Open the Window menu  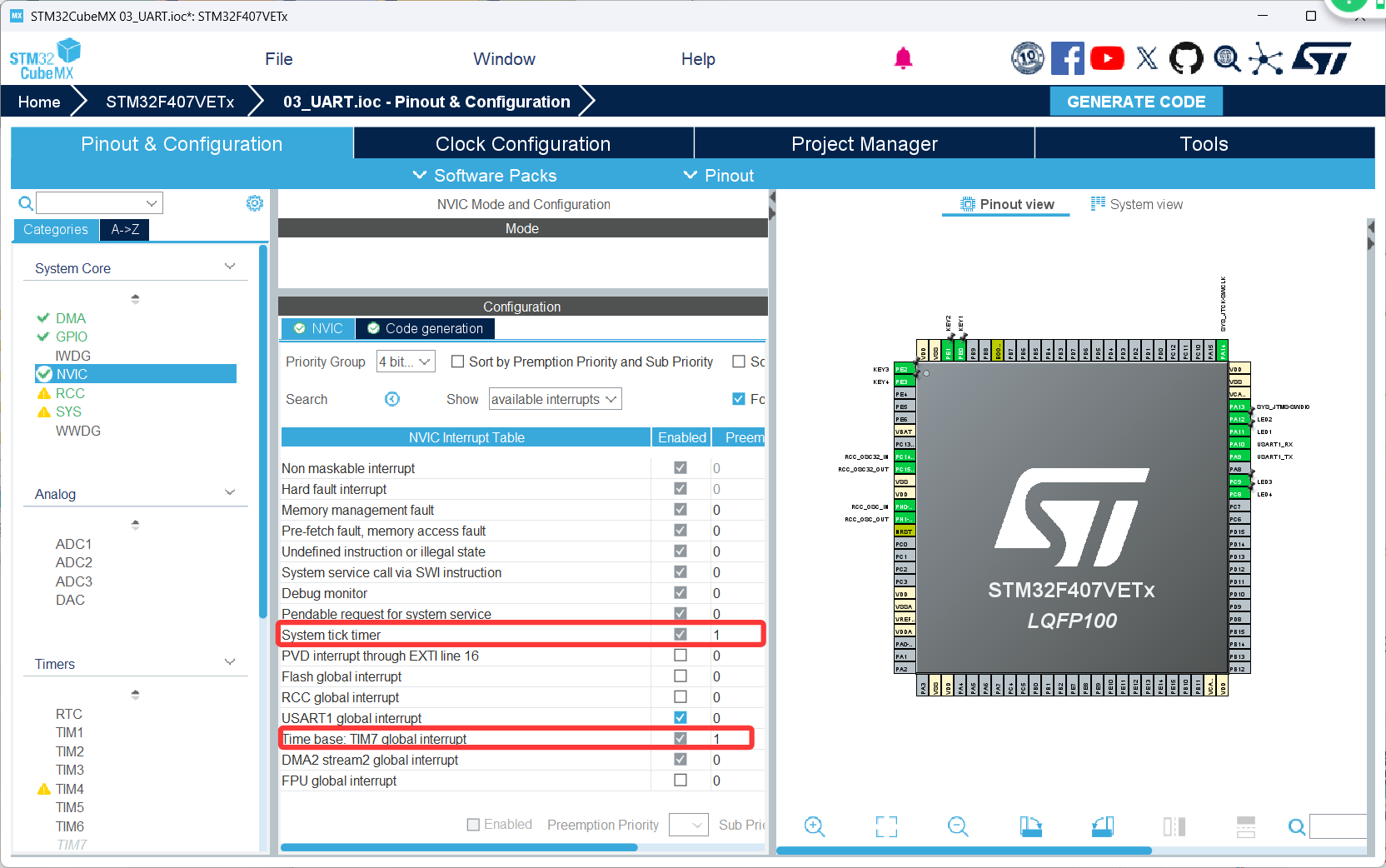coord(504,59)
